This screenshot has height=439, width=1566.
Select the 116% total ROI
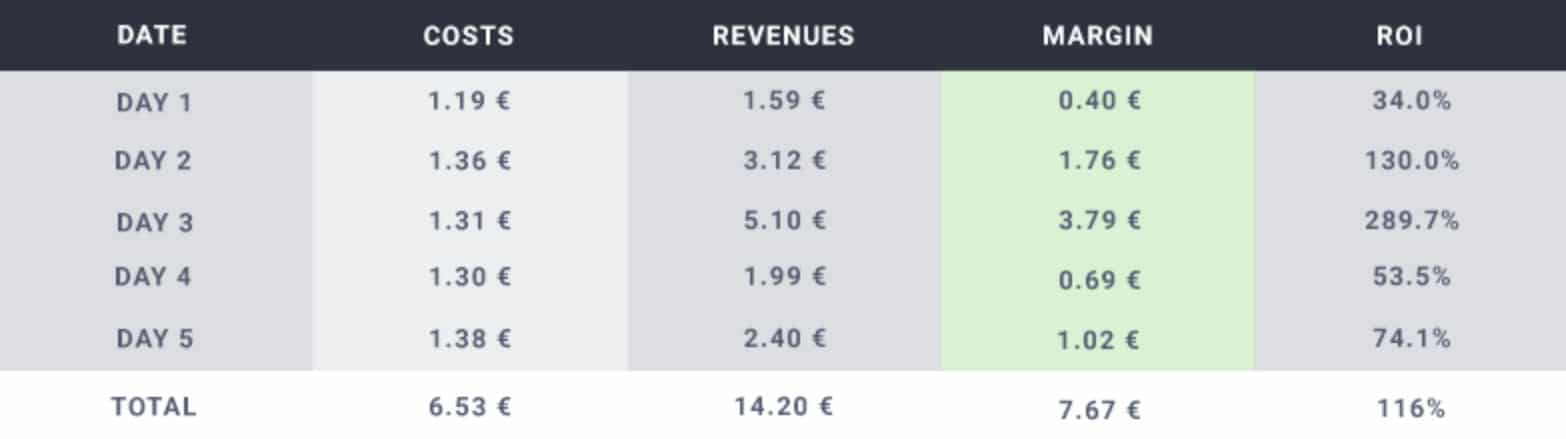pyautogui.click(x=1411, y=408)
